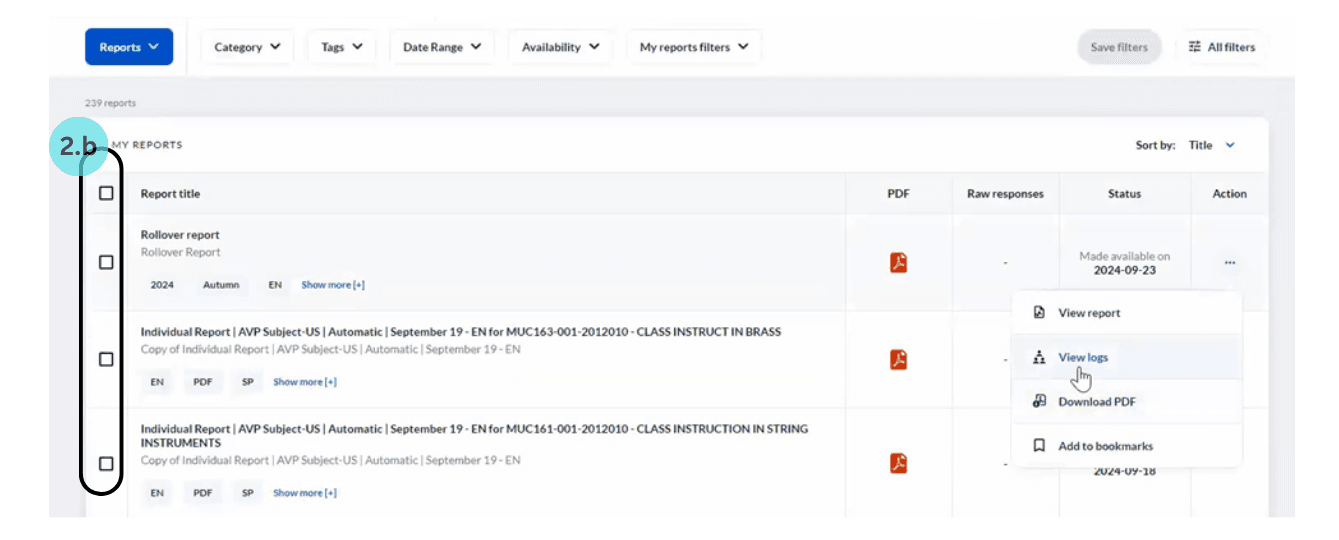Select Download PDF from action menu
Viewport: 1339px width, 540px height.
point(1126,401)
